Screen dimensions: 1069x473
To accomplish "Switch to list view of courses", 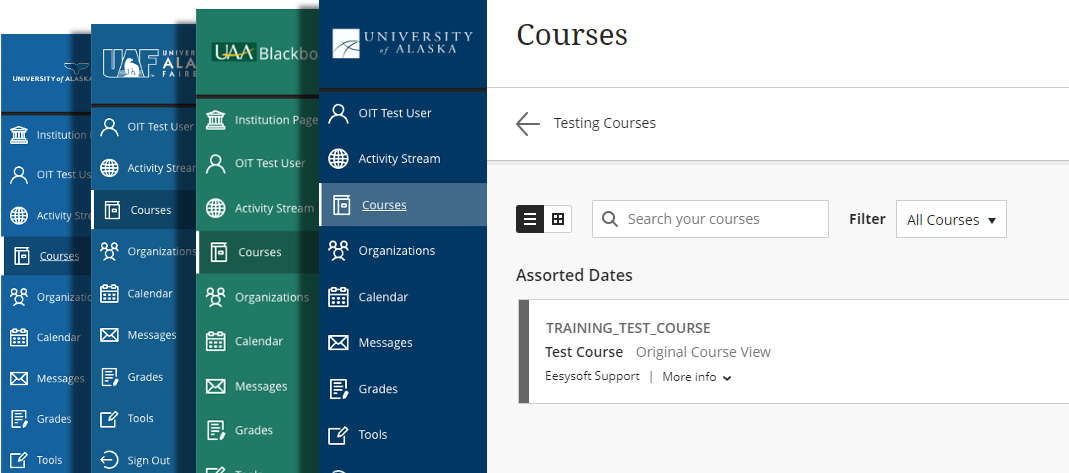I will 530,219.
